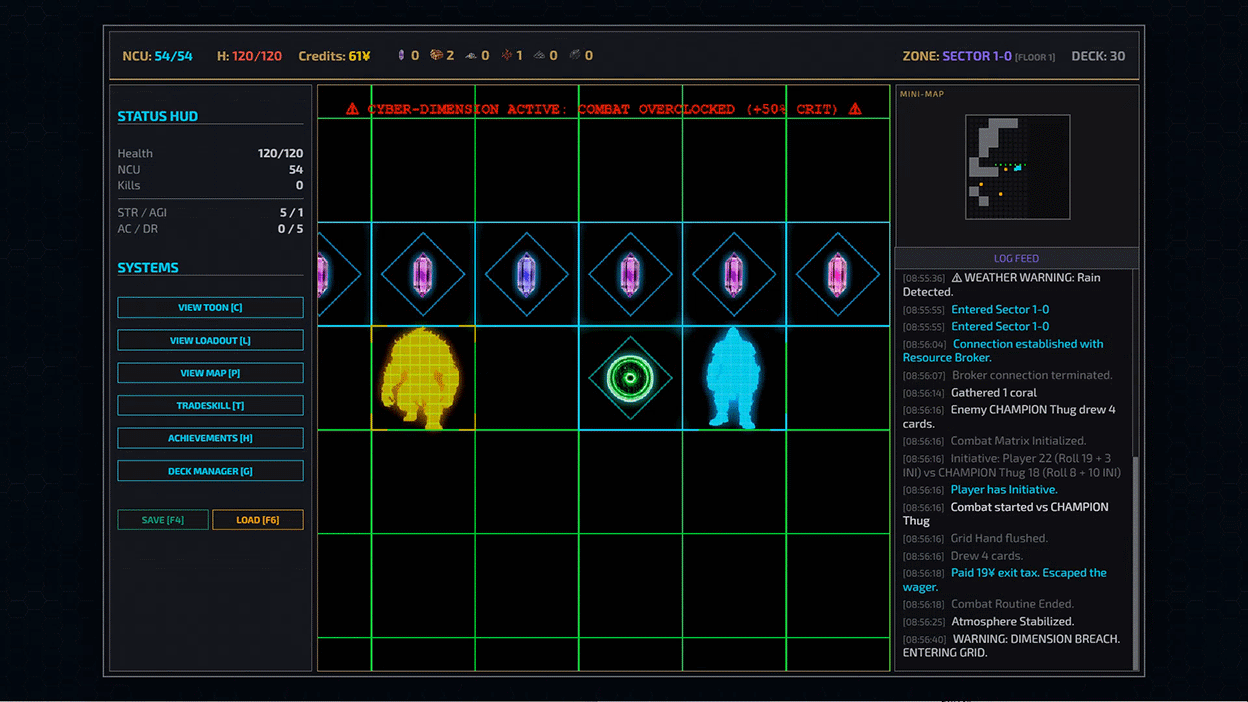This screenshot has height=702, width=1248.
Task: Click the MINI-MAP label
Action: 922,94
